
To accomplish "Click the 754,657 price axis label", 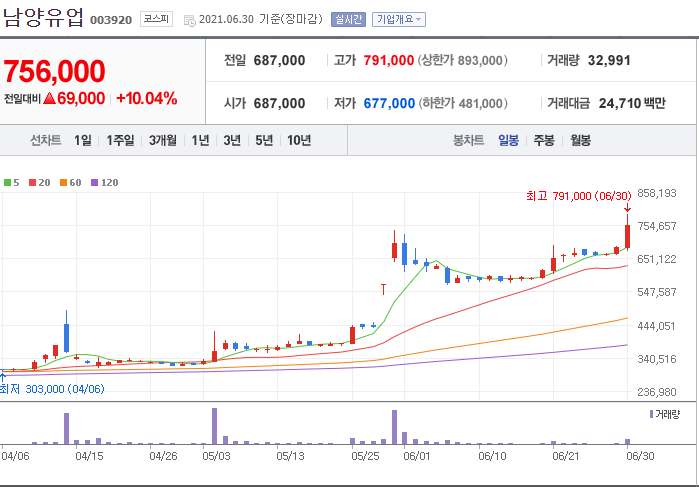I will [657, 226].
